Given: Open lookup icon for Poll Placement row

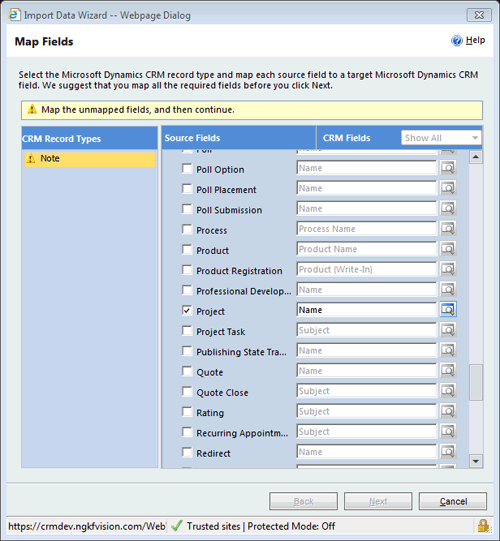Looking at the screenshot, I should click(448, 188).
